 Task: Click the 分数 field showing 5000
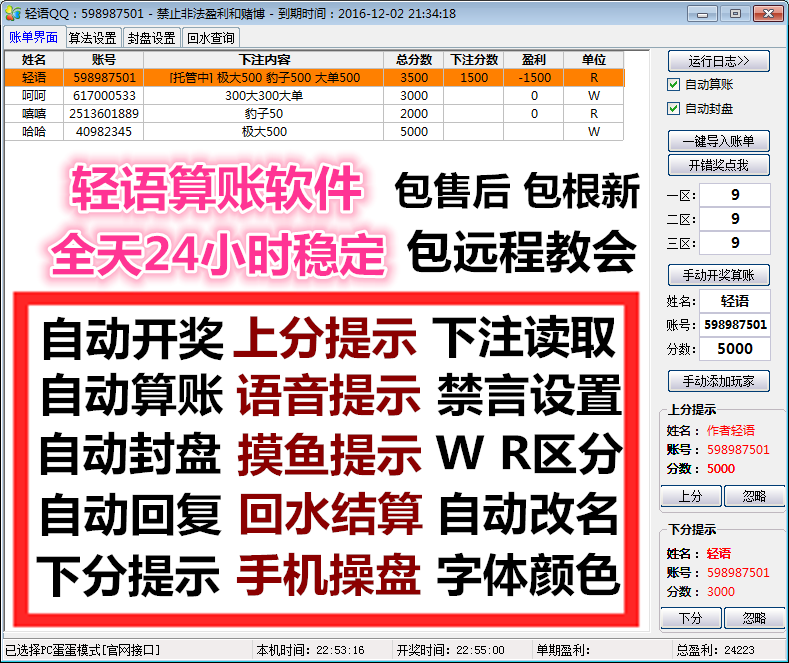735,349
